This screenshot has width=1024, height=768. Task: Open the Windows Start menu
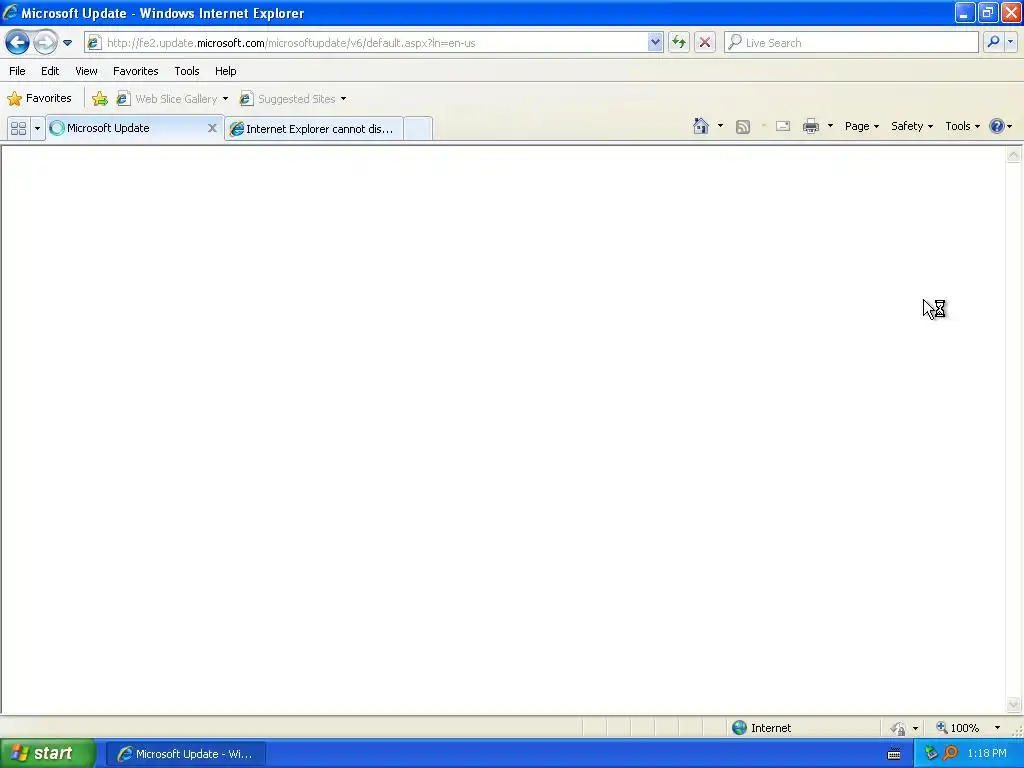[x=47, y=754]
